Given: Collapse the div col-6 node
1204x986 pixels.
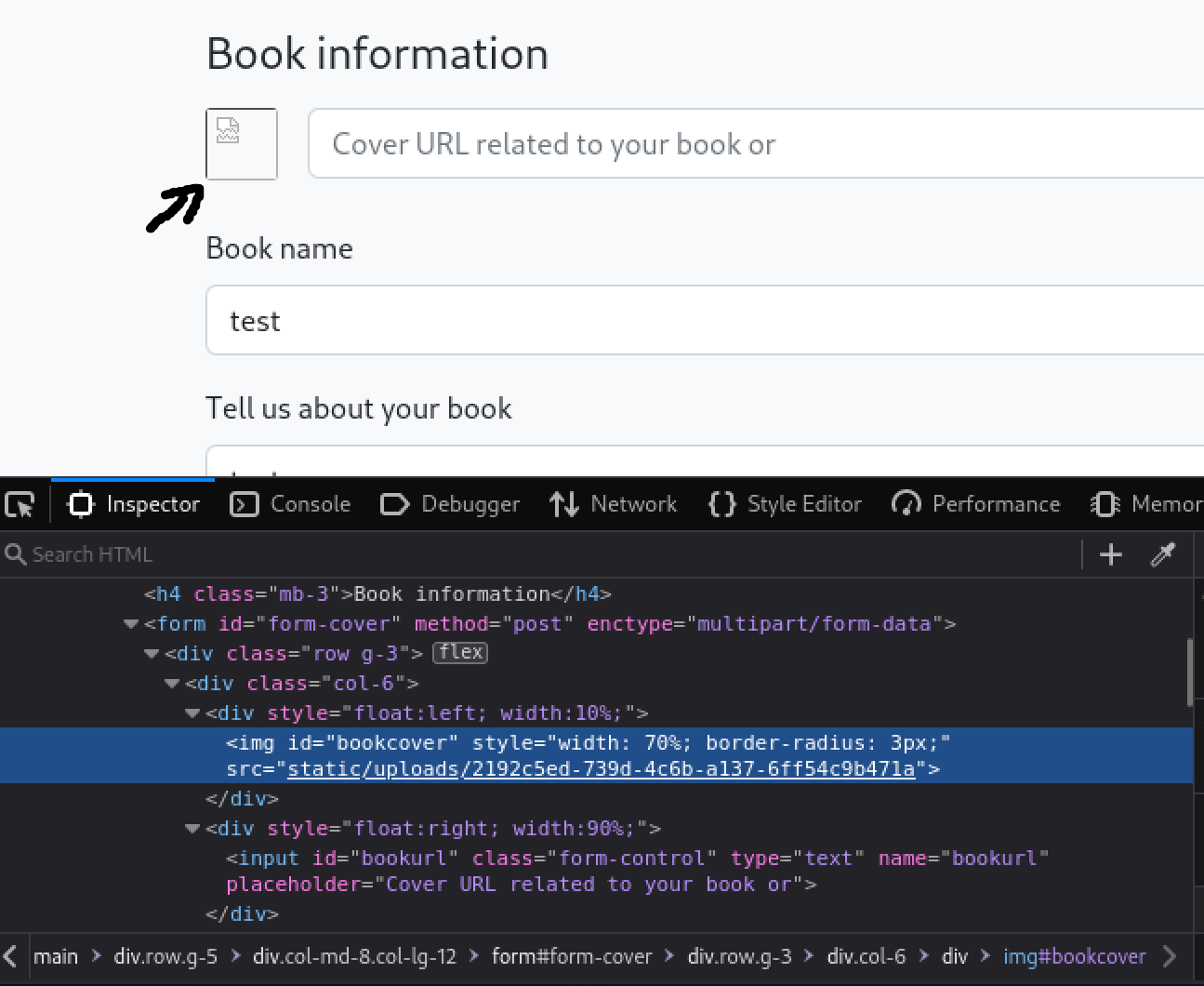Looking at the screenshot, I should pos(172,684).
